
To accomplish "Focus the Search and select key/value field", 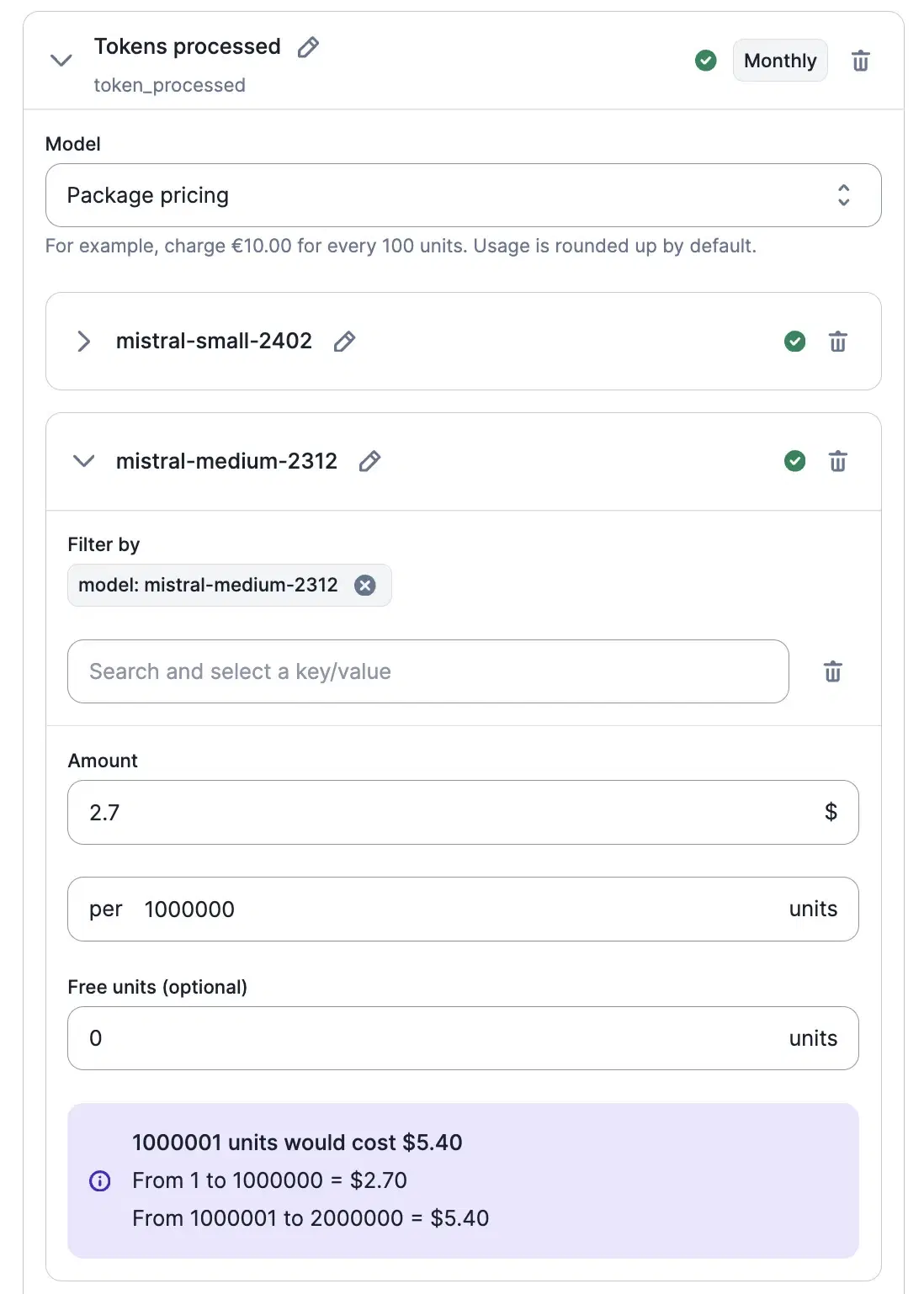I will [x=427, y=671].
